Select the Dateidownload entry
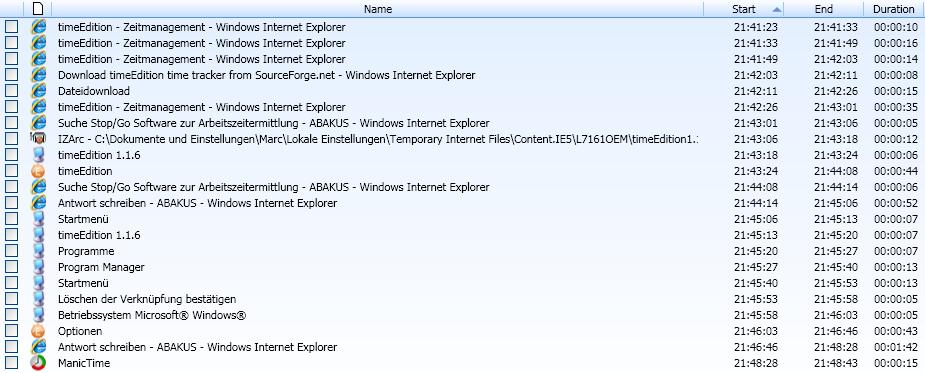Screen dimensions: 925x373 click(x=94, y=91)
